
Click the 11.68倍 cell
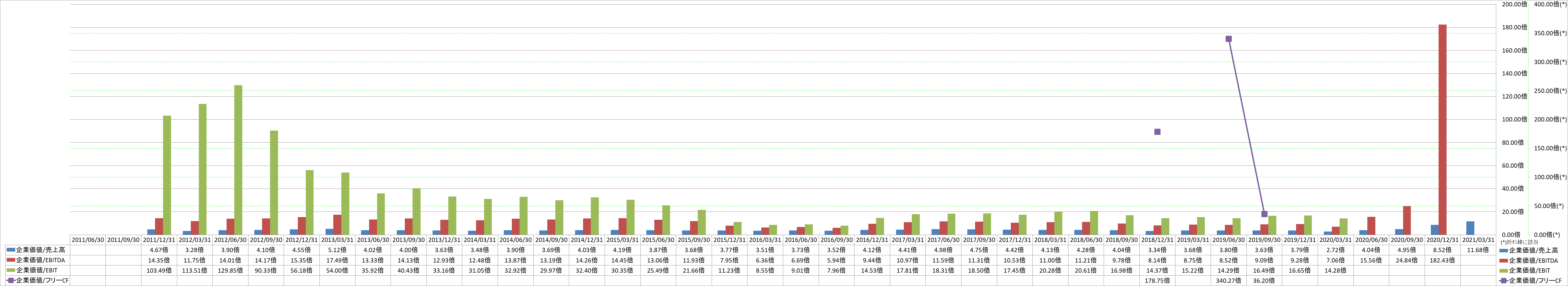pyautogui.click(x=1478, y=250)
